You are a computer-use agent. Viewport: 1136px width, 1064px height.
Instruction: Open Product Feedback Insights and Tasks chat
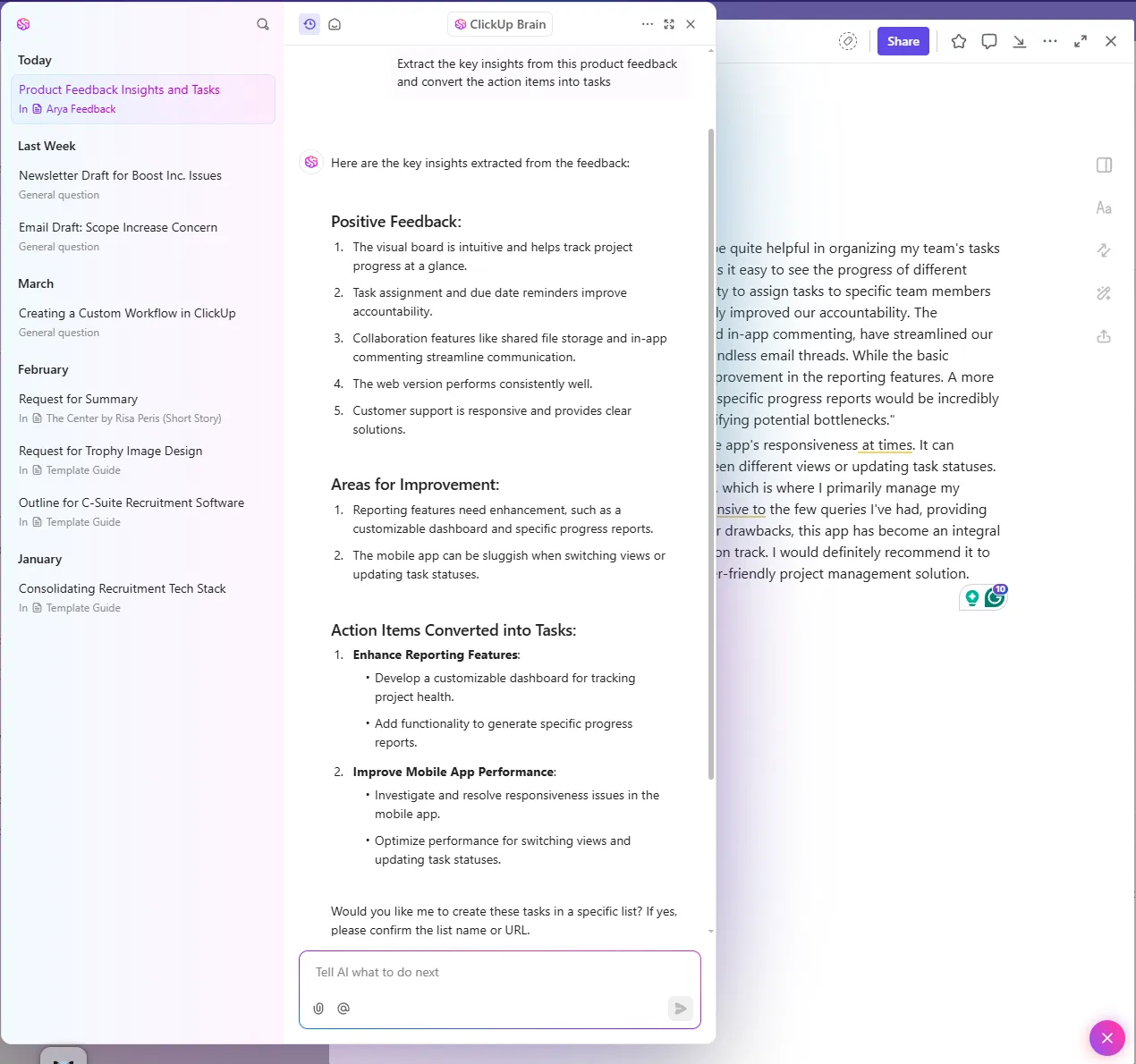point(143,99)
